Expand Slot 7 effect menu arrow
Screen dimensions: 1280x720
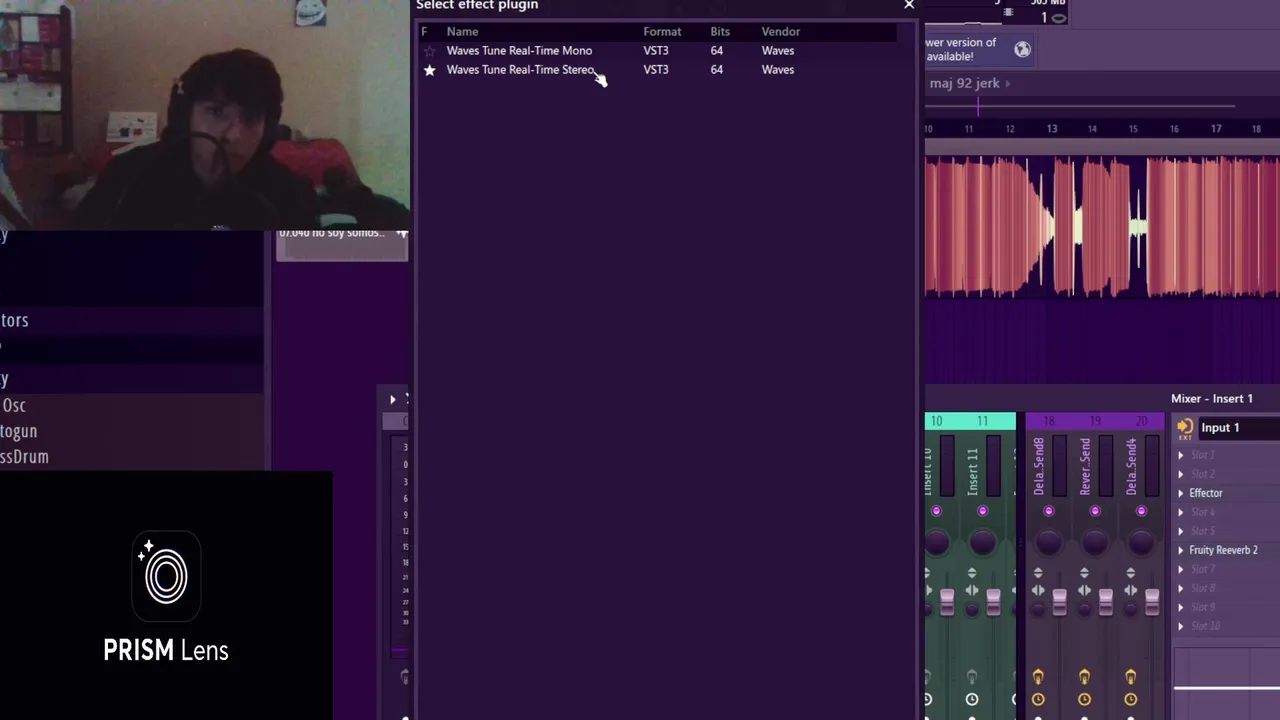[x=1180, y=570]
